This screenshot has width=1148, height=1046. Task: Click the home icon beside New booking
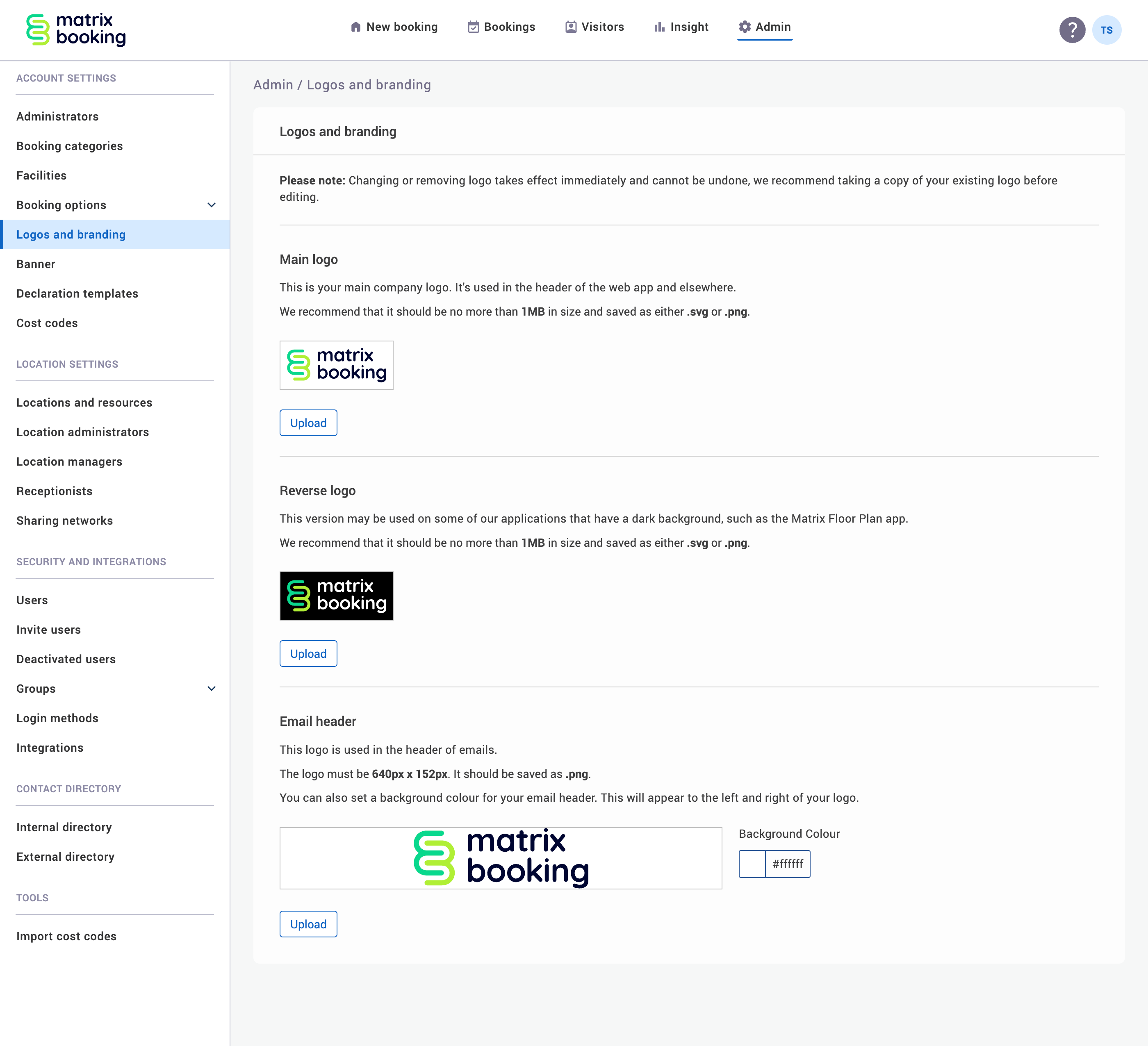pyautogui.click(x=355, y=27)
